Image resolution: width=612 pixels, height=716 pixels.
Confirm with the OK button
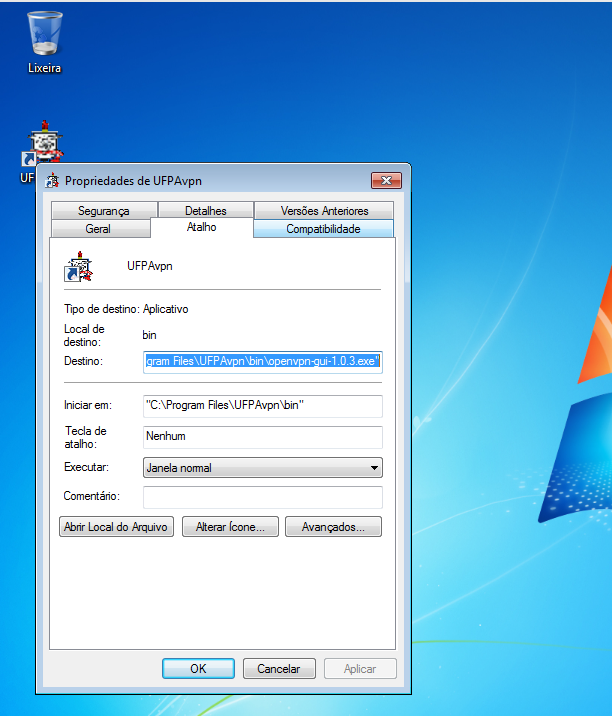click(x=198, y=669)
